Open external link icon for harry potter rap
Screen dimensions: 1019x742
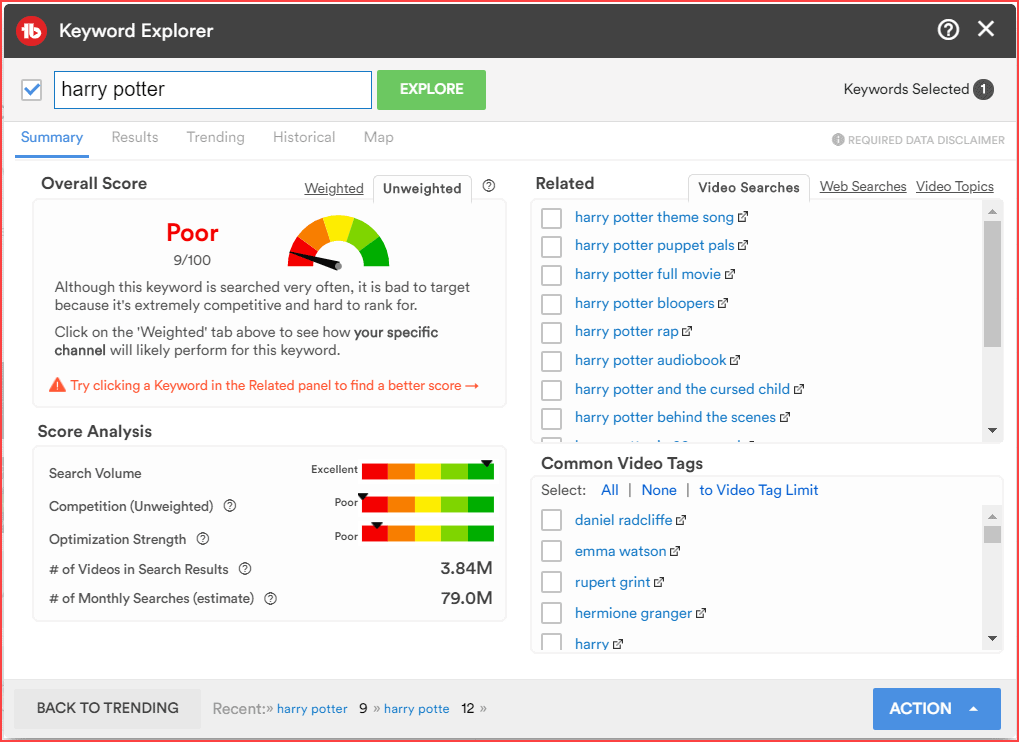tap(687, 331)
